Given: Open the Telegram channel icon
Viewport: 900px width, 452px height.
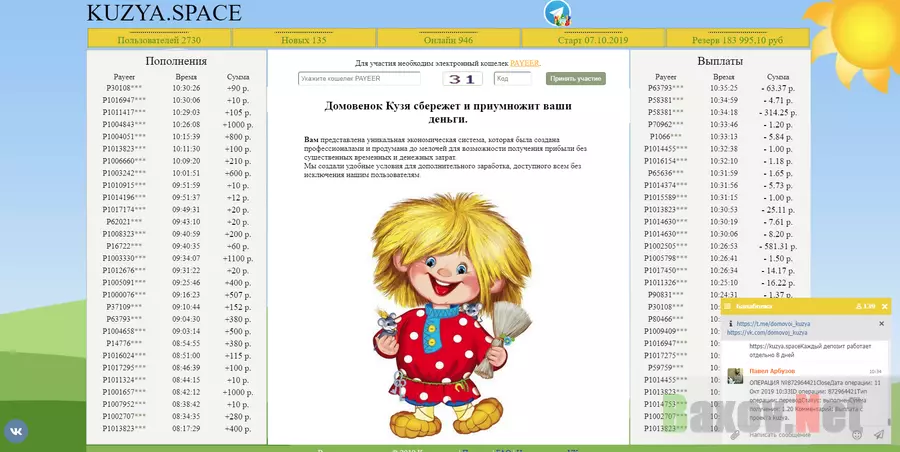Looking at the screenshot, I should (557, 13).
